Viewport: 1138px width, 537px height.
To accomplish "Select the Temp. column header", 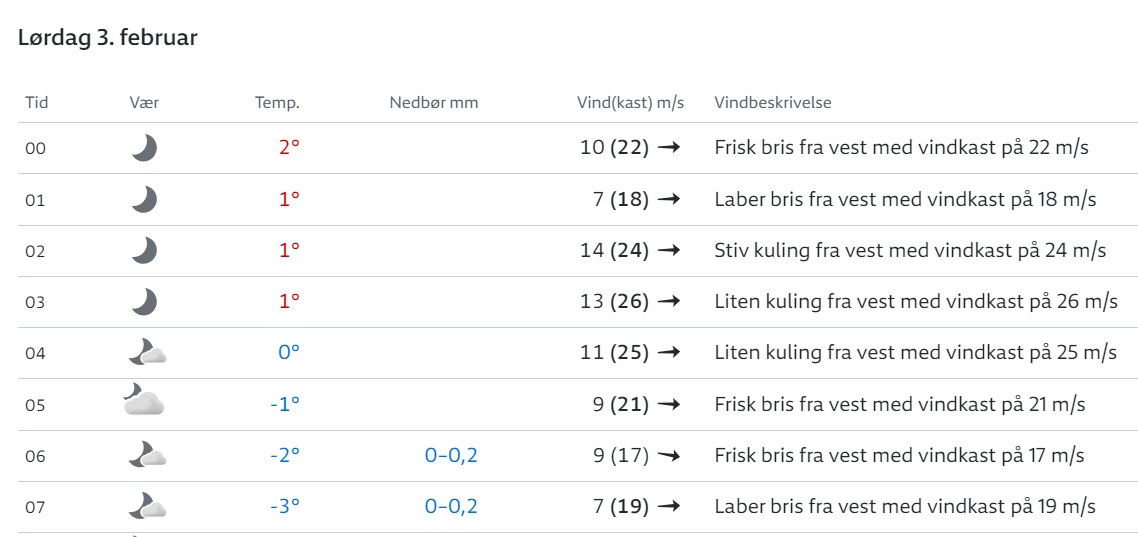I will pos(277,102).
